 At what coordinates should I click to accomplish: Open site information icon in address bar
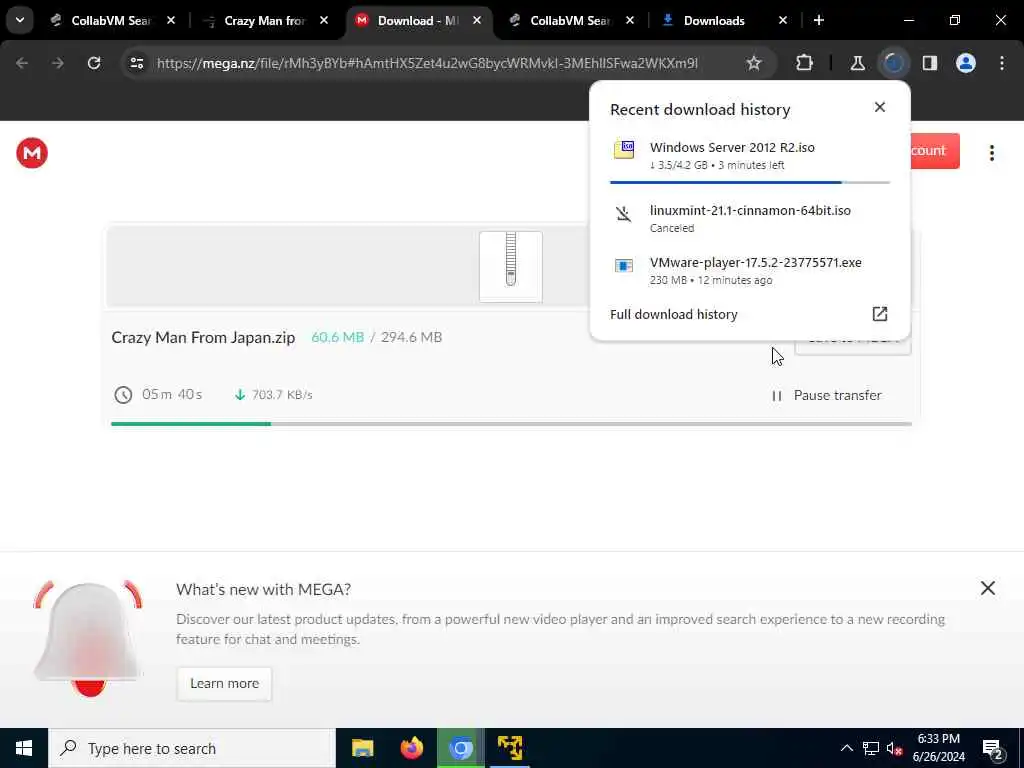136,63
